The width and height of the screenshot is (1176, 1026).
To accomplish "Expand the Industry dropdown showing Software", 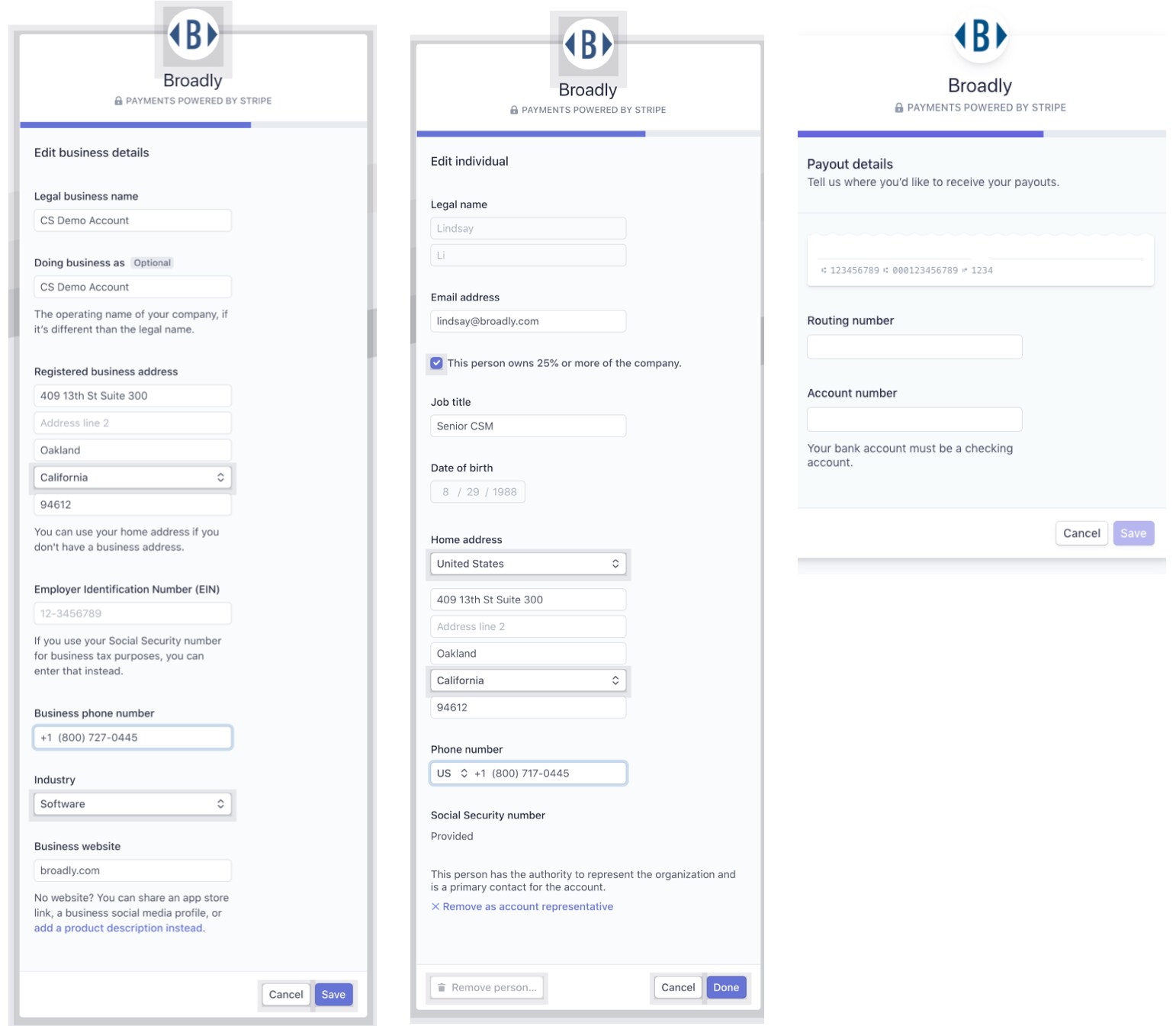I will (x=133, y=804).
